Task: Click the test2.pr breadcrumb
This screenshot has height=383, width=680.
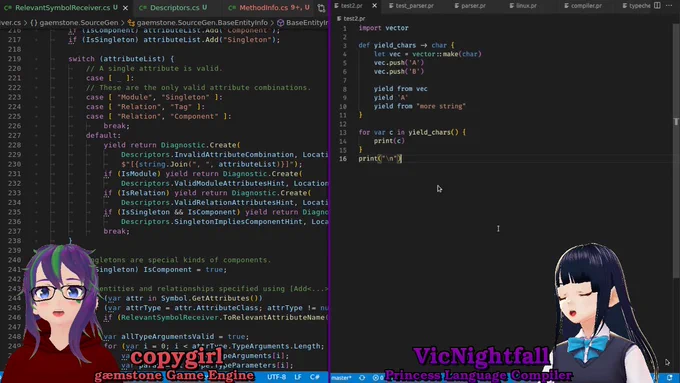Action: coord(351,19)
